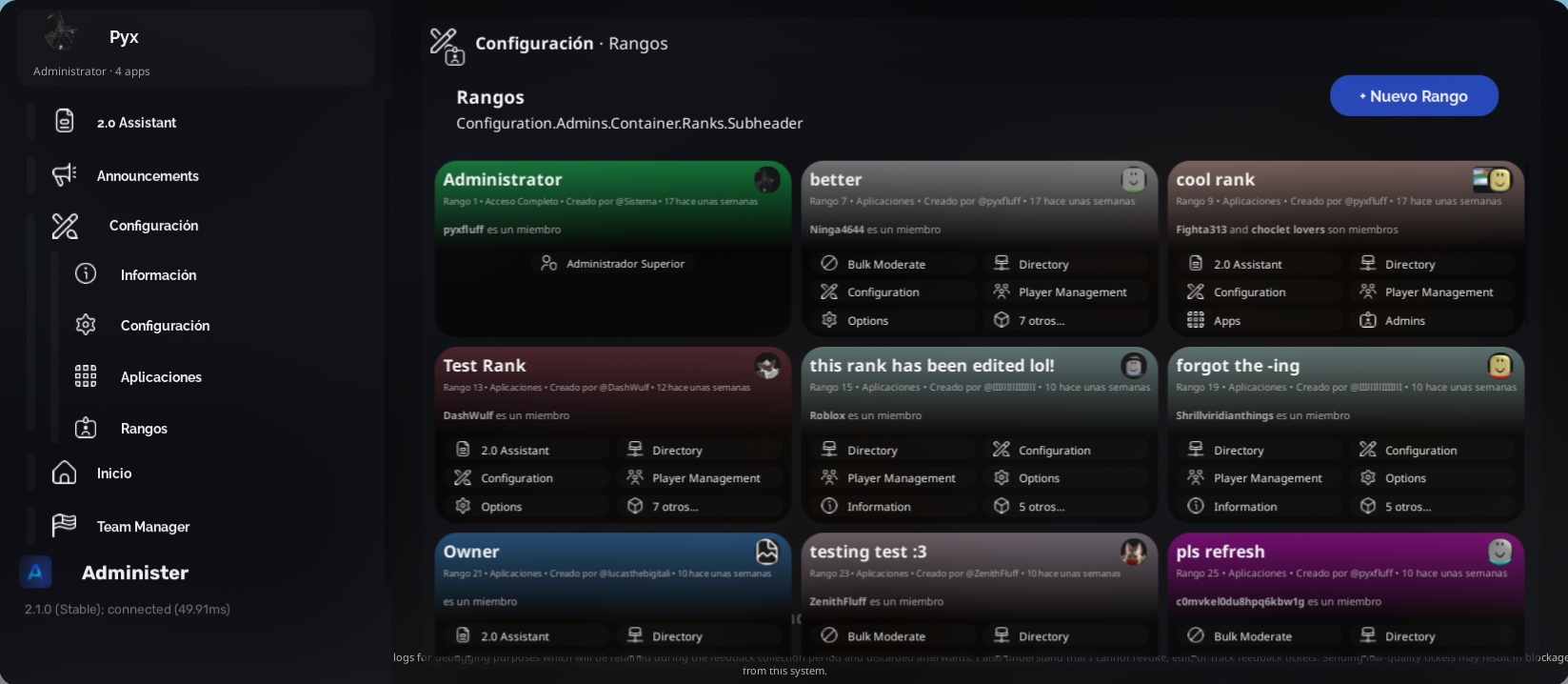1568x684 pixels.
Task: Click the Rangos badge icon in sidebar
Action: click(x=86, y=428)
